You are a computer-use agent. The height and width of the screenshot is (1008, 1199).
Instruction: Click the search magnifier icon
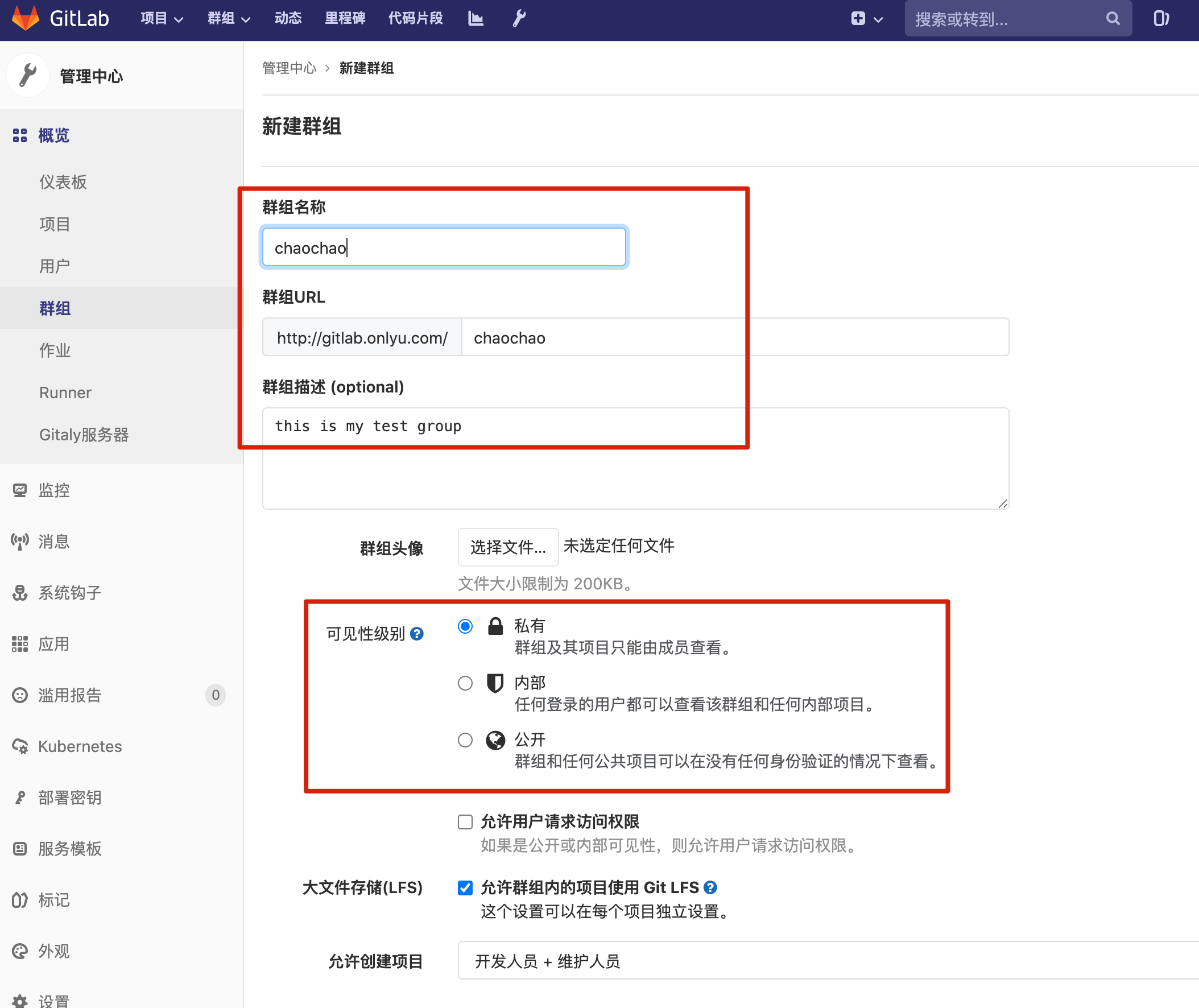click(x=1112, y=19)
